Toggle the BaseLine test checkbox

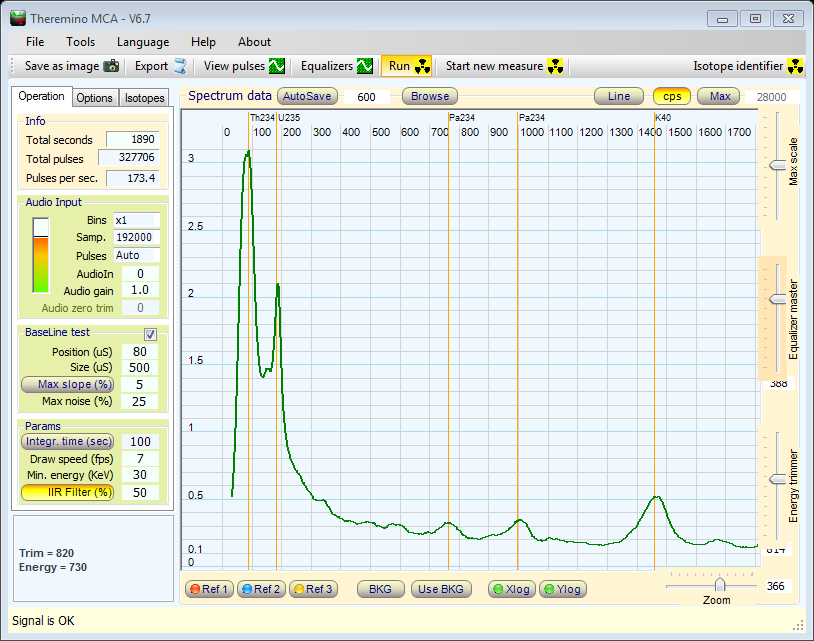(151, 334)
